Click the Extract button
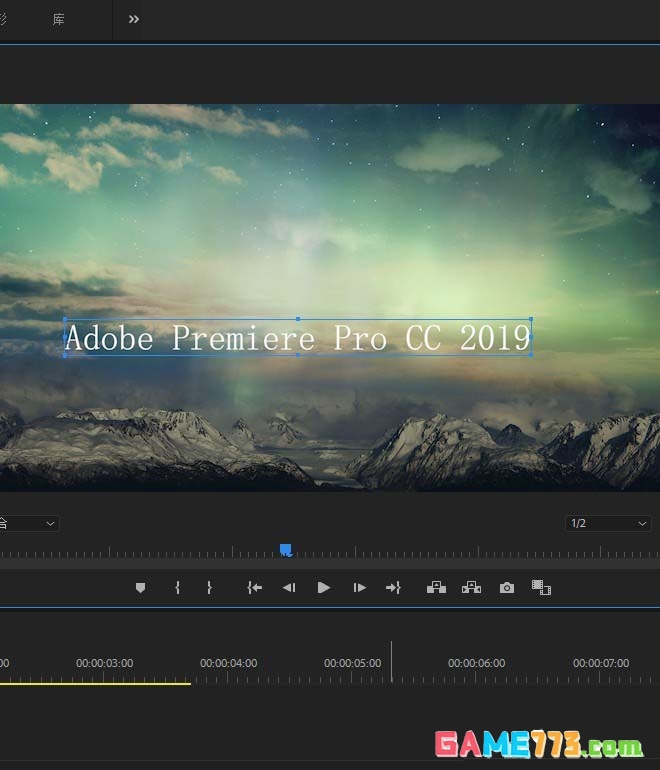The width and height of the screenshot is (660, 770). coord(471,587)
